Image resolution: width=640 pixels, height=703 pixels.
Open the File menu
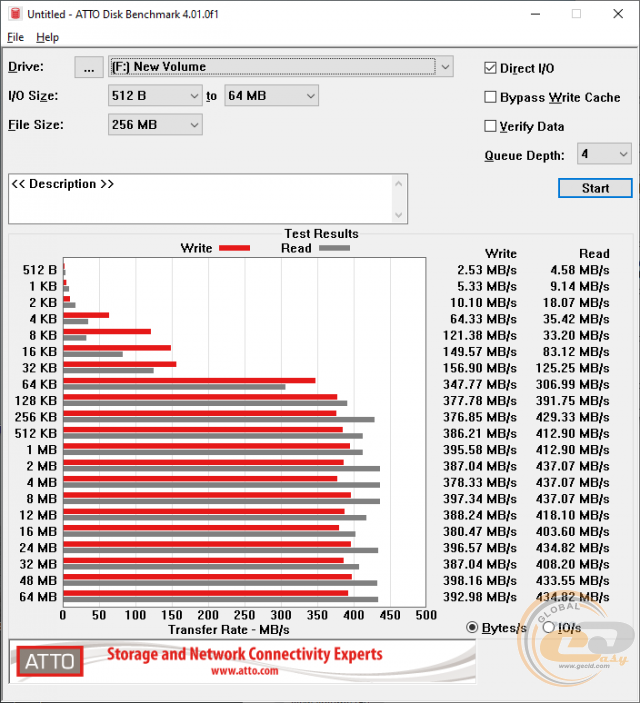pyautogui.click(x=16, y=37)
